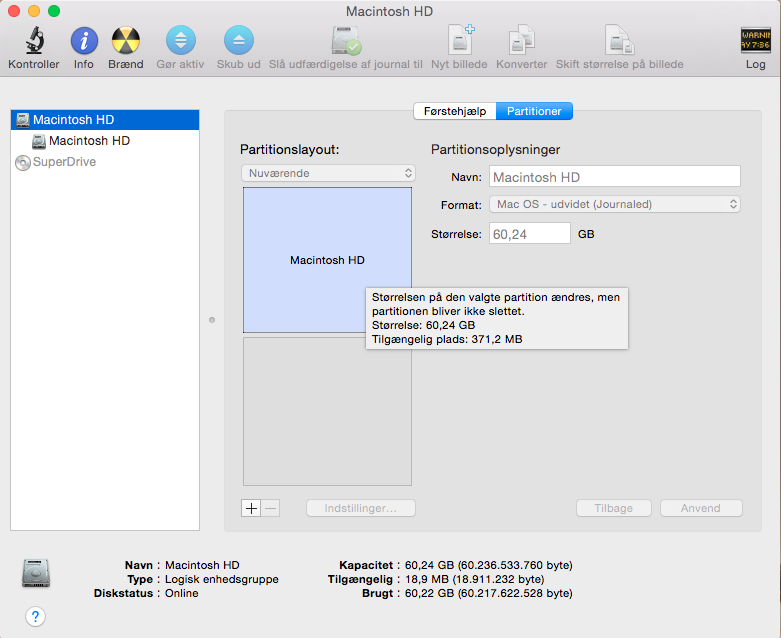Image resolution: width=781 pixels, height=638 pixels.
Task: Click the Brugt value 60,22 GB
Action: 489,593
